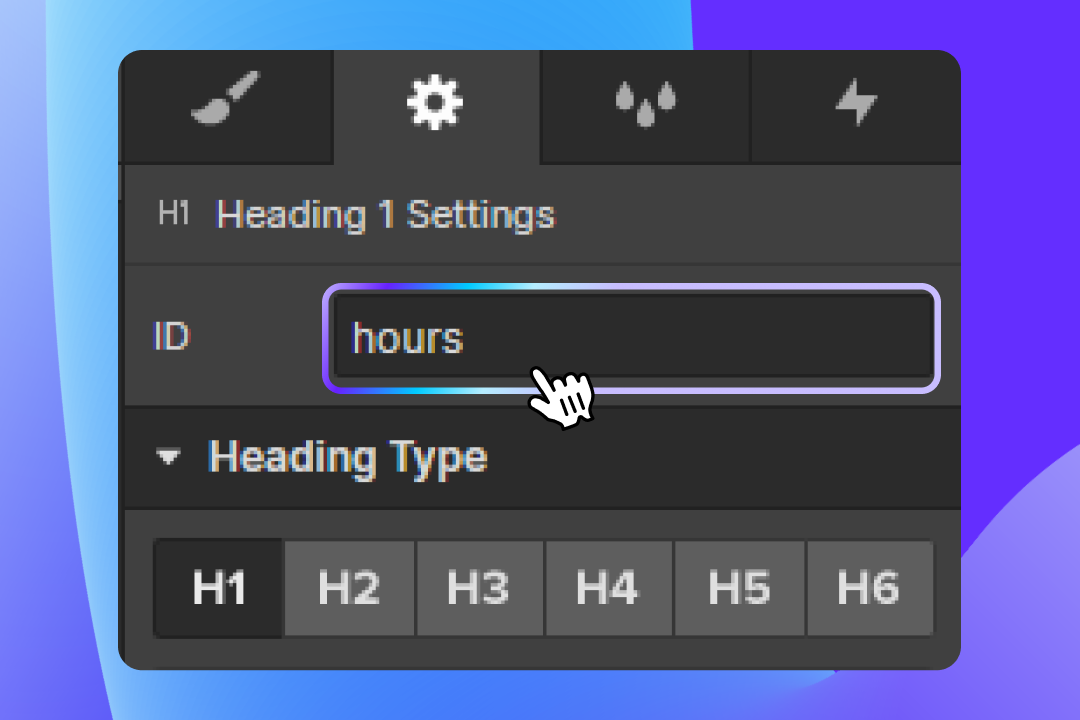Set heading type to H5

739,588
